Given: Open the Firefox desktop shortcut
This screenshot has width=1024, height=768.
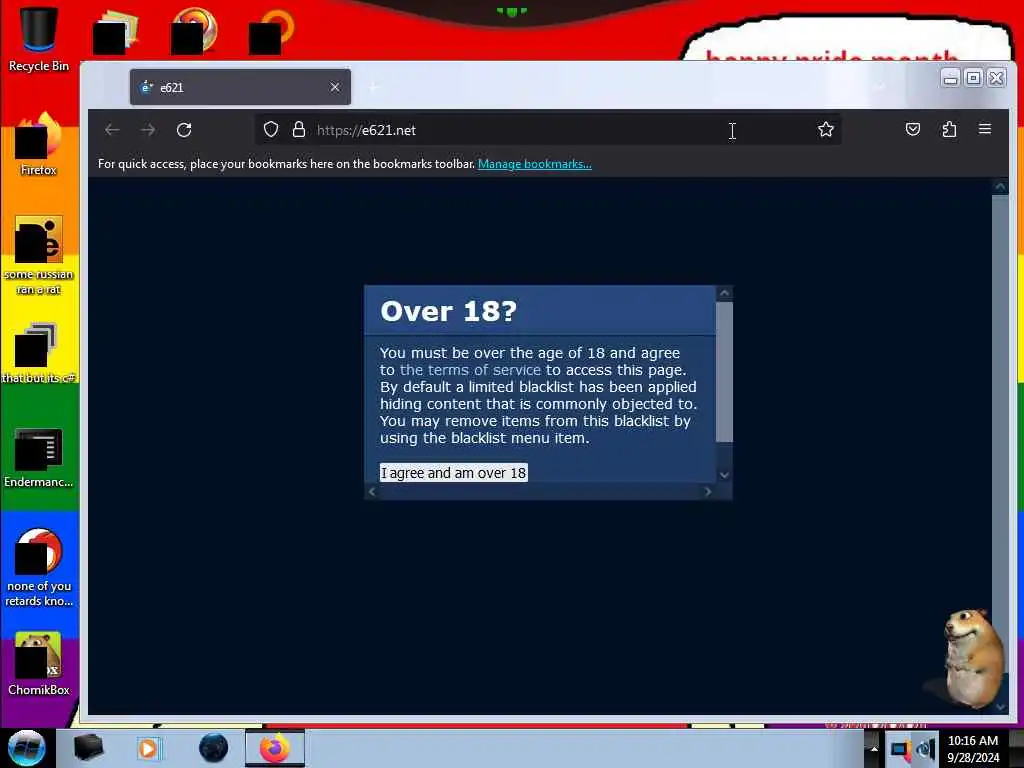Looking at the screenshot, I should [x=39, y=144].
